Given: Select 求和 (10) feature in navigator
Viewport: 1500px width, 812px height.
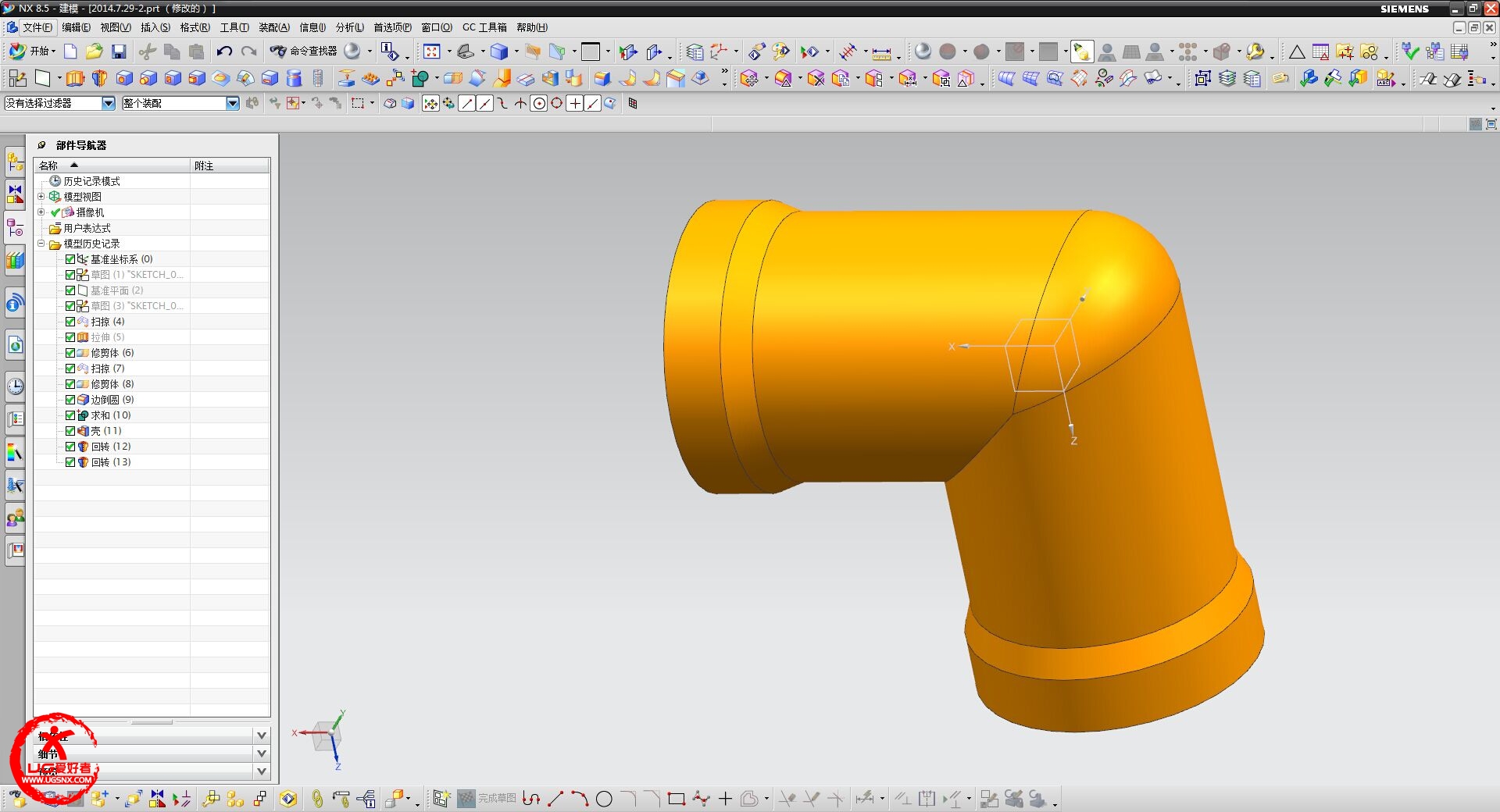Looking at the screenshot, I should (111, 415).
